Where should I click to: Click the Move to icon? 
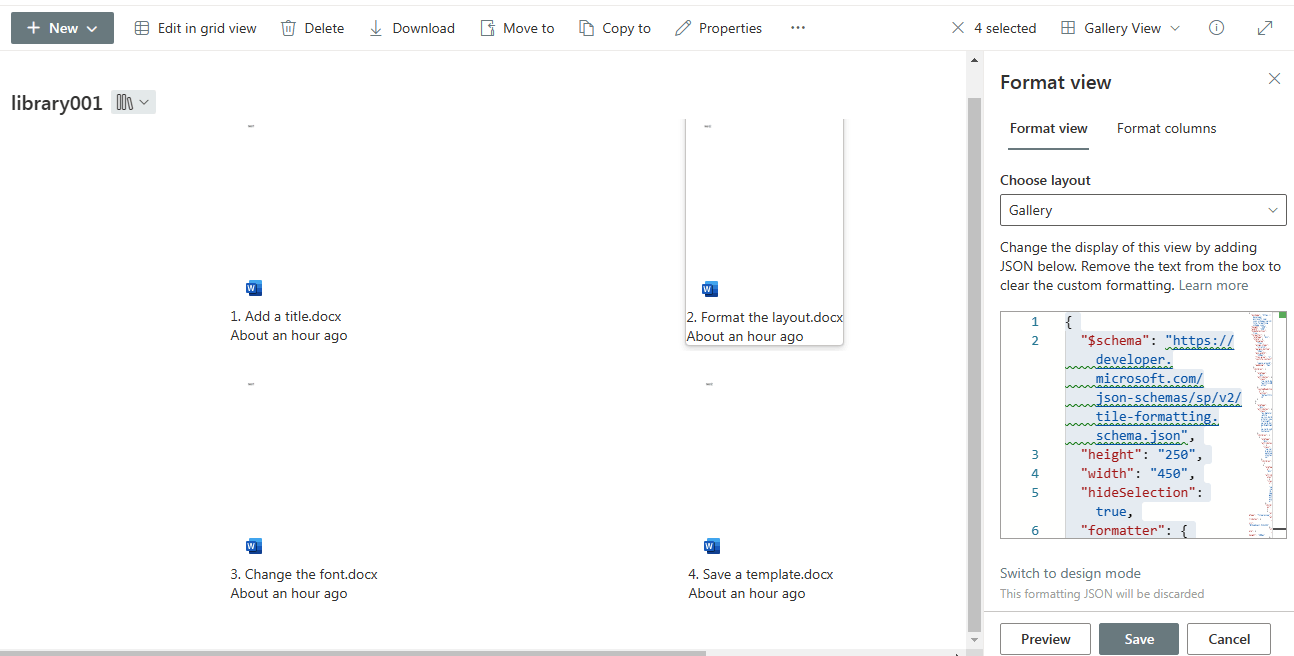pyautogui.click(x=487, y=28)
